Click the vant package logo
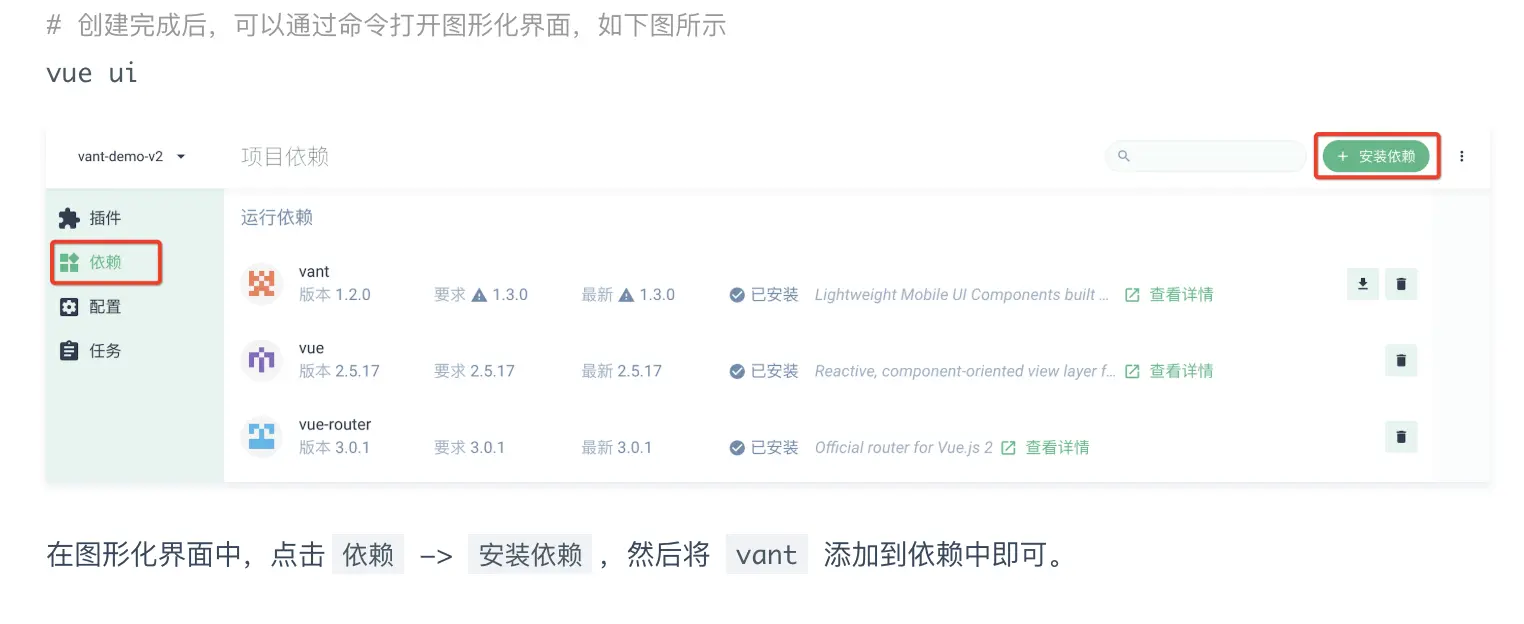 tap(261, 284)
